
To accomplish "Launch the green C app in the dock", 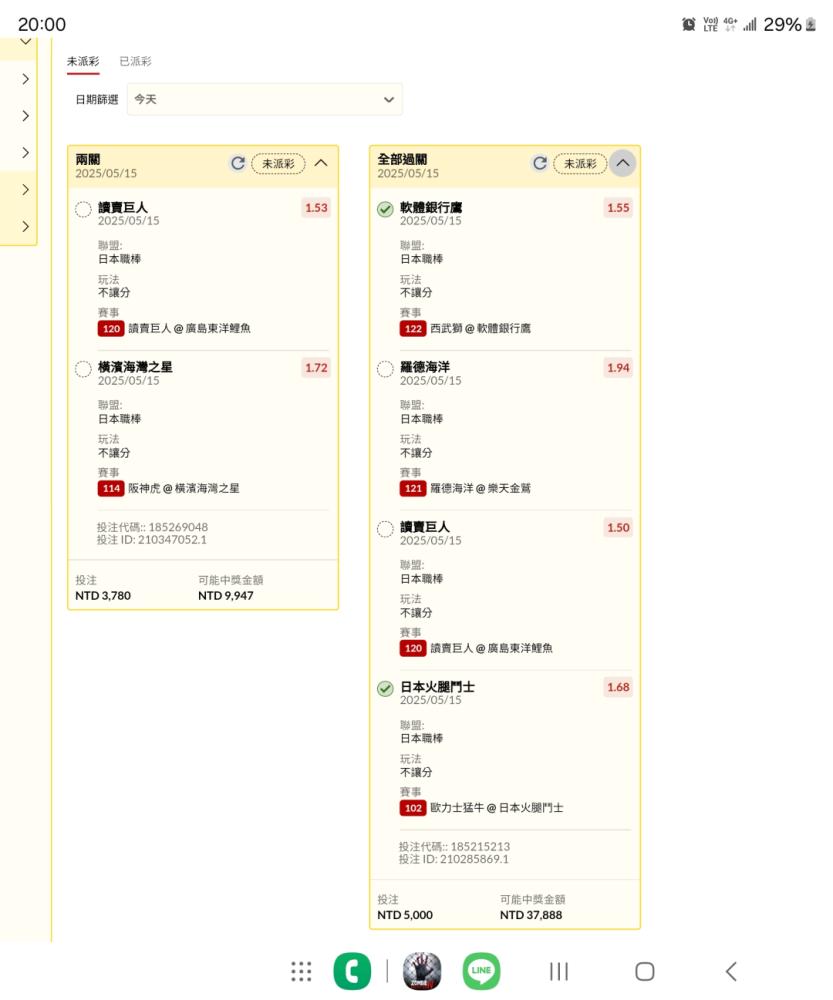I will (352, 971).
